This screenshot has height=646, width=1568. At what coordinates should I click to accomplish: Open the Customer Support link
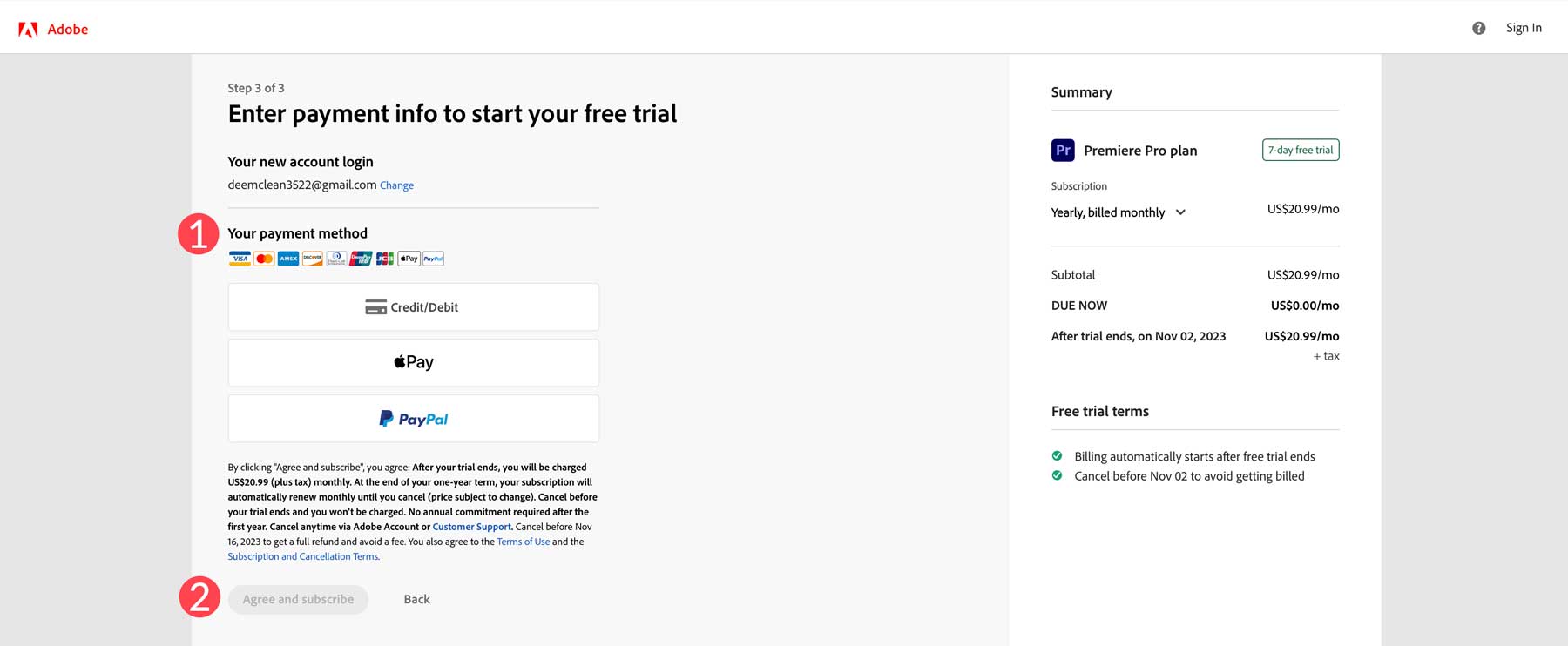coord(471,527)
